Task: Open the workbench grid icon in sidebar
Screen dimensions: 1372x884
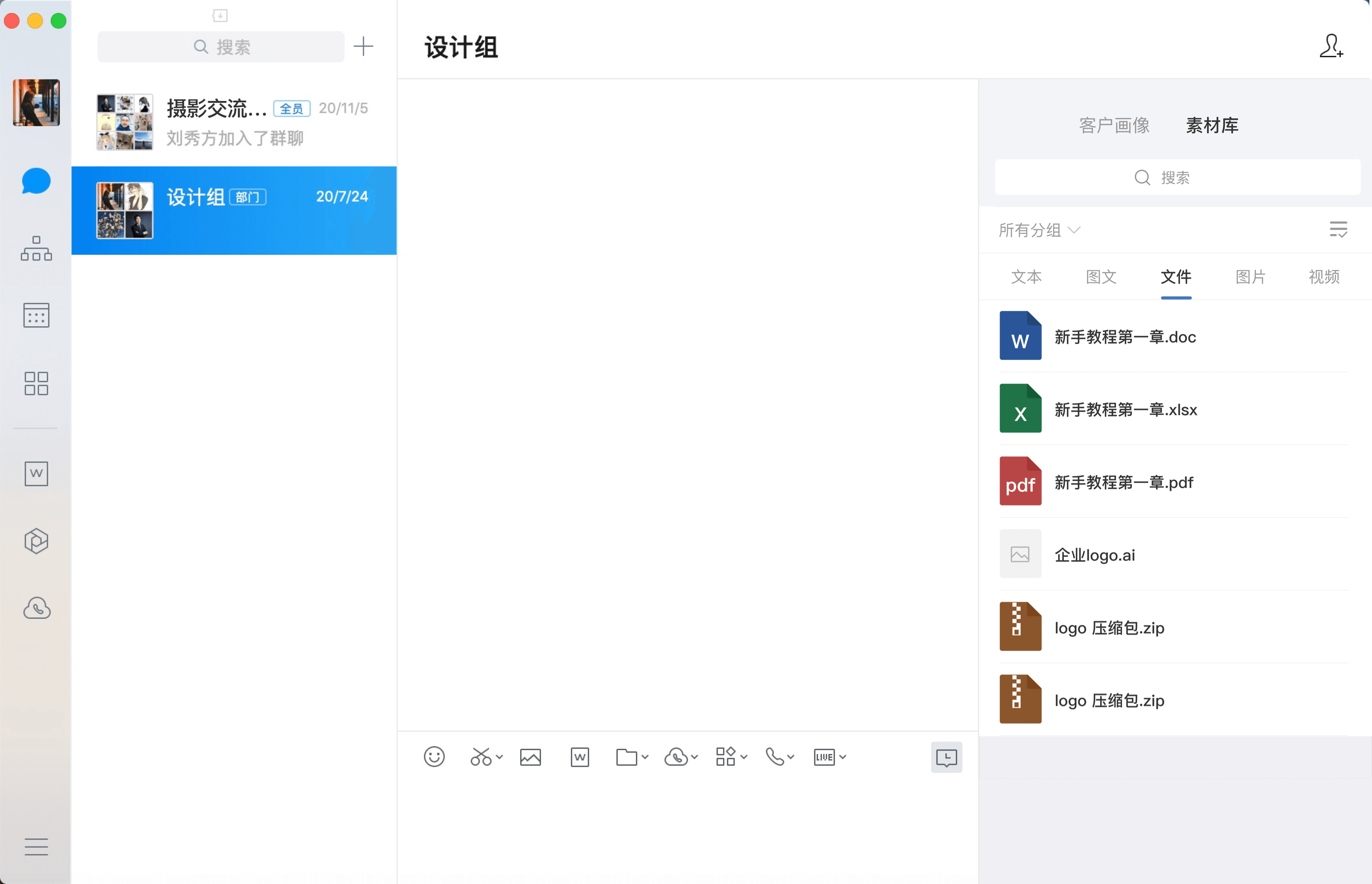Action: [x=36, y=383]
